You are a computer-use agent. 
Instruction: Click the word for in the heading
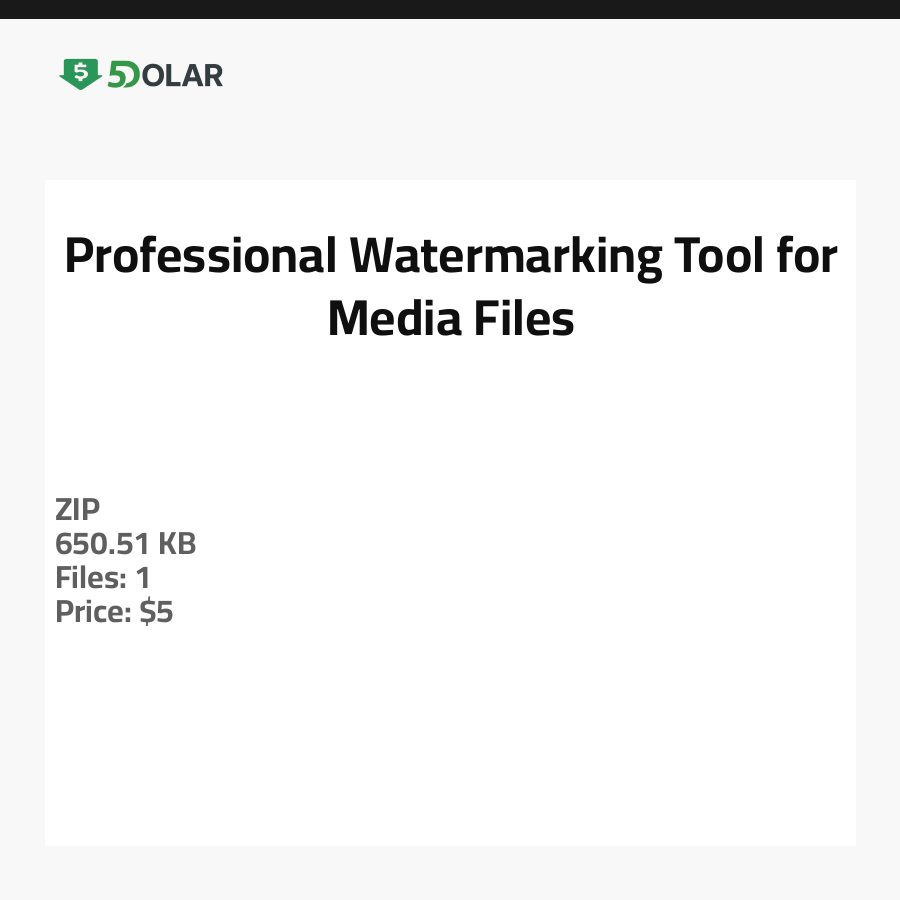(806, 257)
